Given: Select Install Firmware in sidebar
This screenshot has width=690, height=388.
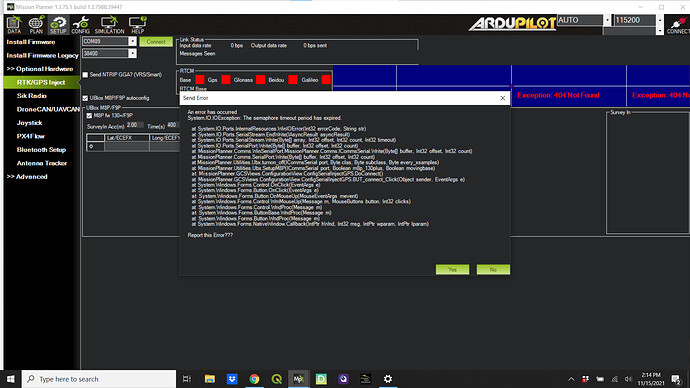Looking at the screenshot, I should [31, 42].
